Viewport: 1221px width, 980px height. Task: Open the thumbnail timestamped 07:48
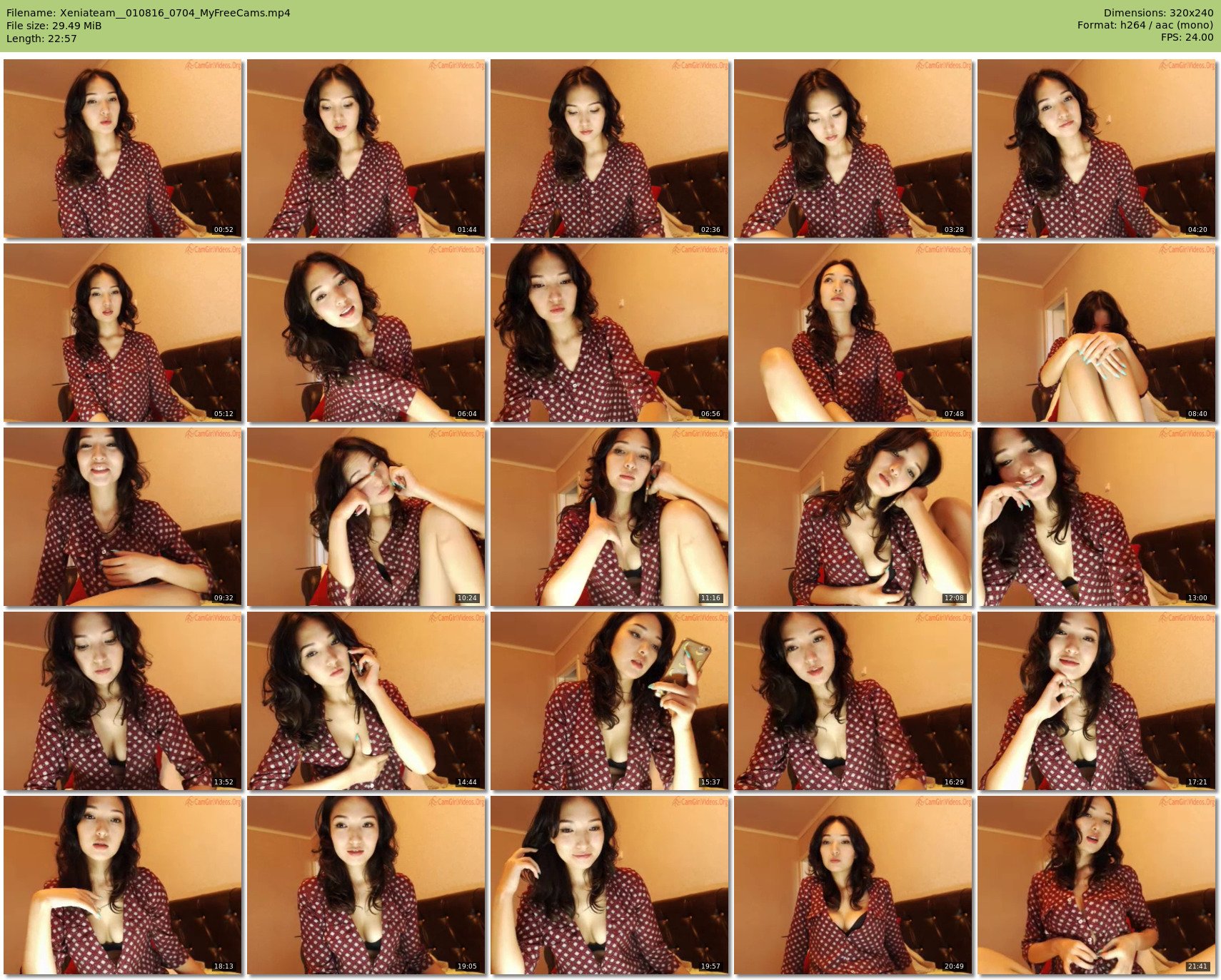pyautogui.click(x=853, y=333)
